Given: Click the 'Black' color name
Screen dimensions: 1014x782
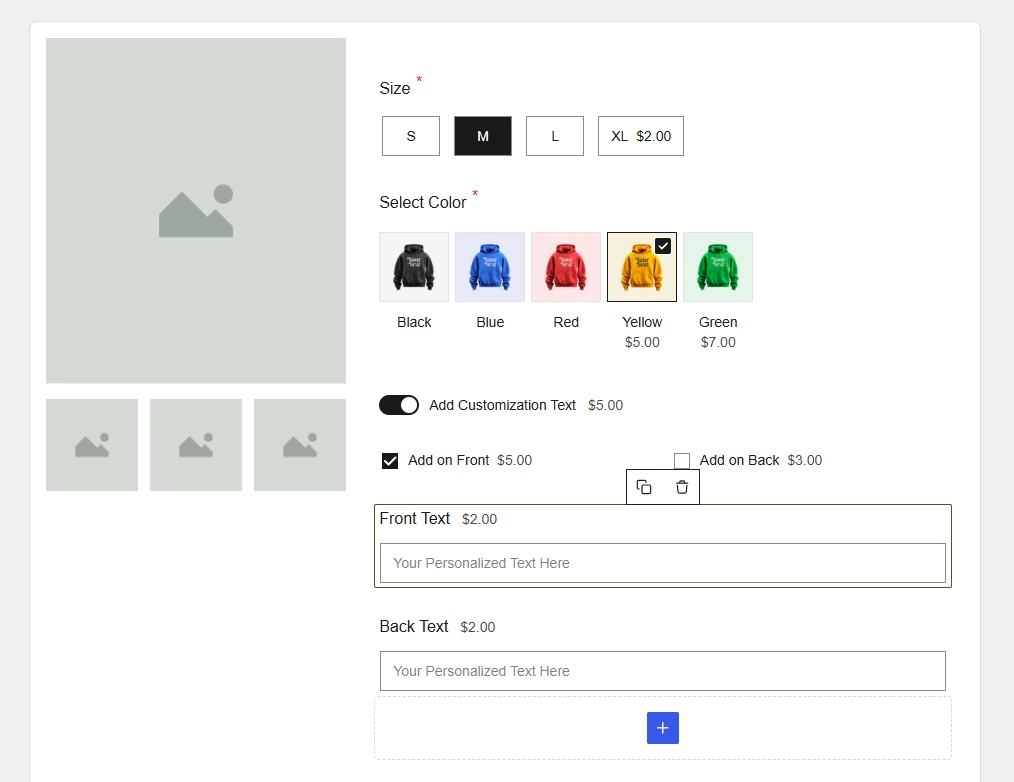Looking at the screenshot, I should [414, 322].
